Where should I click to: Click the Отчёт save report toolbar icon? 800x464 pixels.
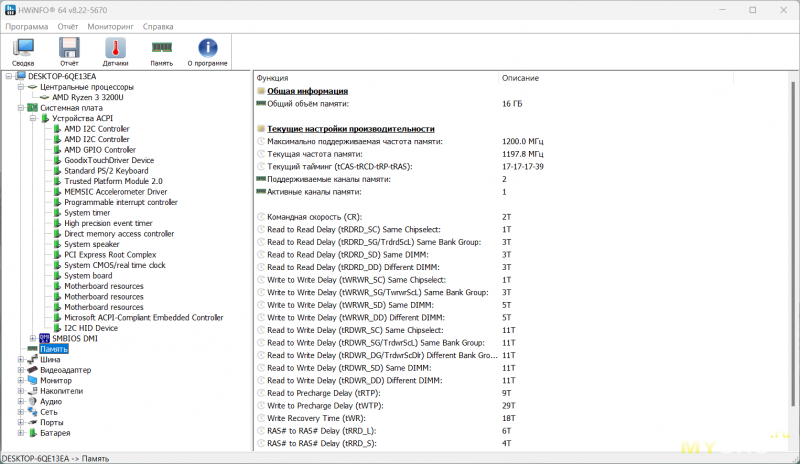pos(69,52)
